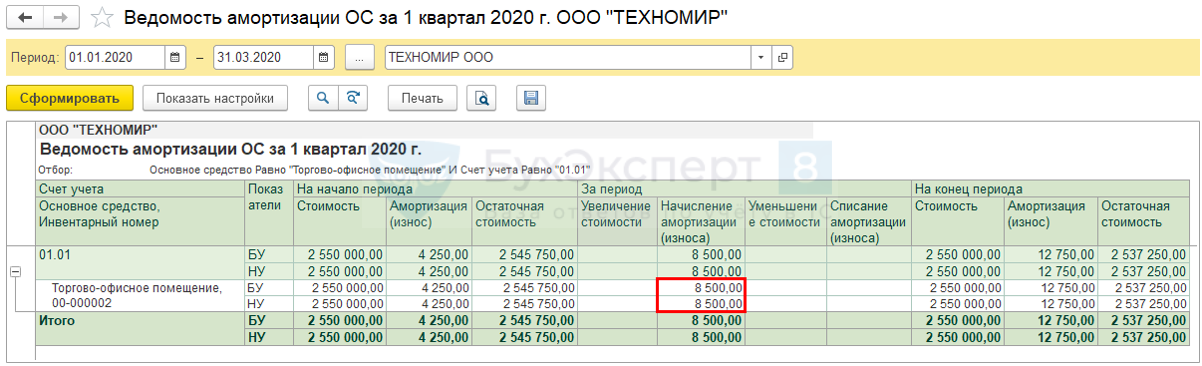Click the header За период

745,189
